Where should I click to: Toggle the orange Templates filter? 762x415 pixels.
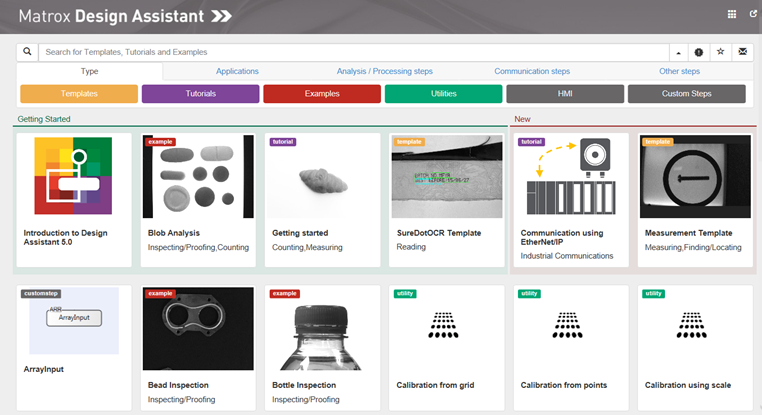(x=79, y=94)
